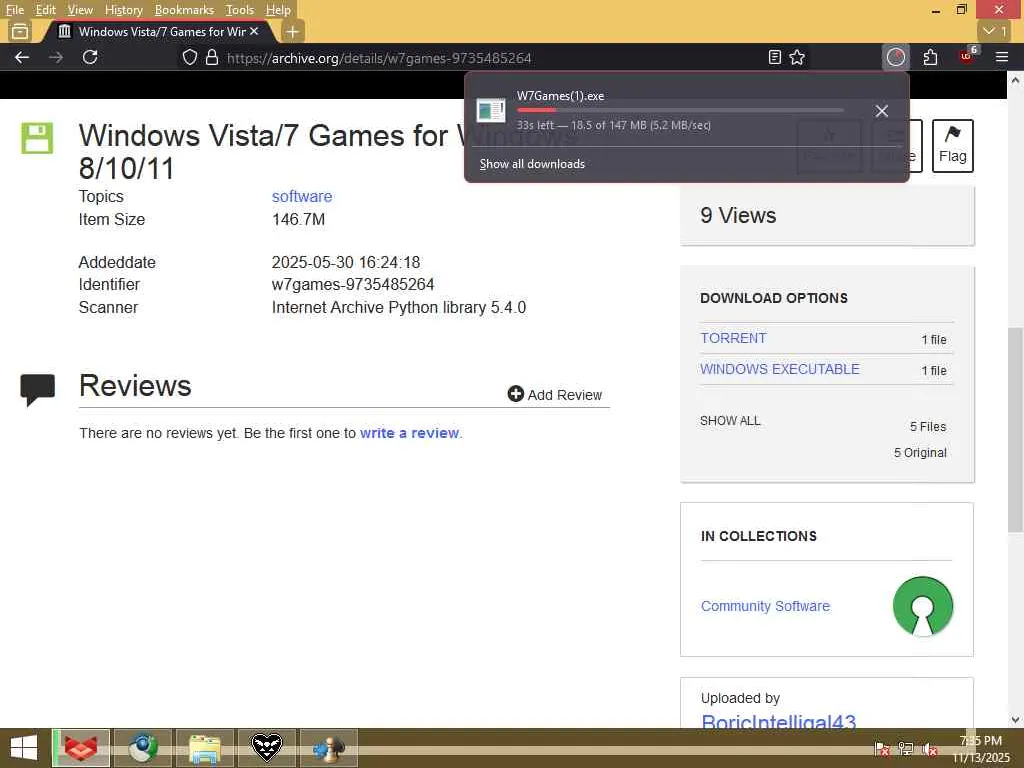Viewport: 1024px width, 768px height.
Task: Open uploader BoricIntelligal43 profile link
Action: pyautogui.click(x=778, y=721)
